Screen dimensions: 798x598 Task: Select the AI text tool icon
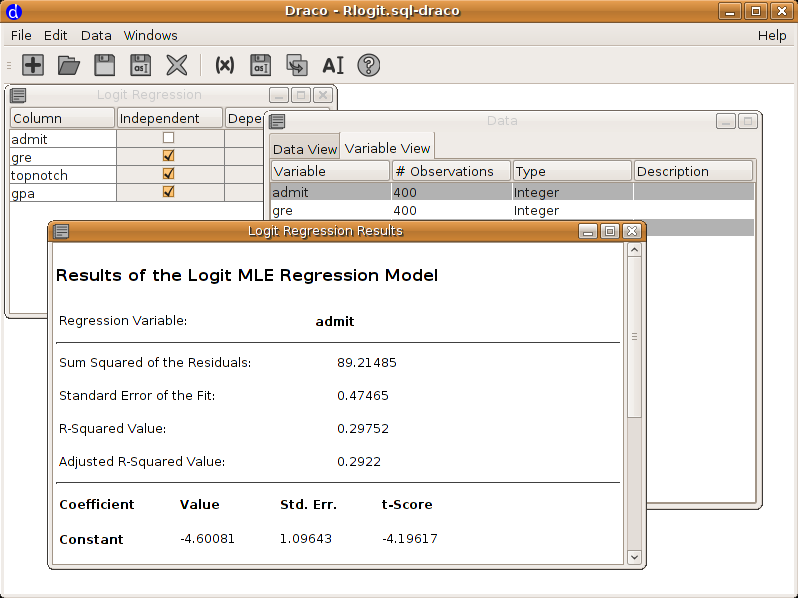point(333,65)
